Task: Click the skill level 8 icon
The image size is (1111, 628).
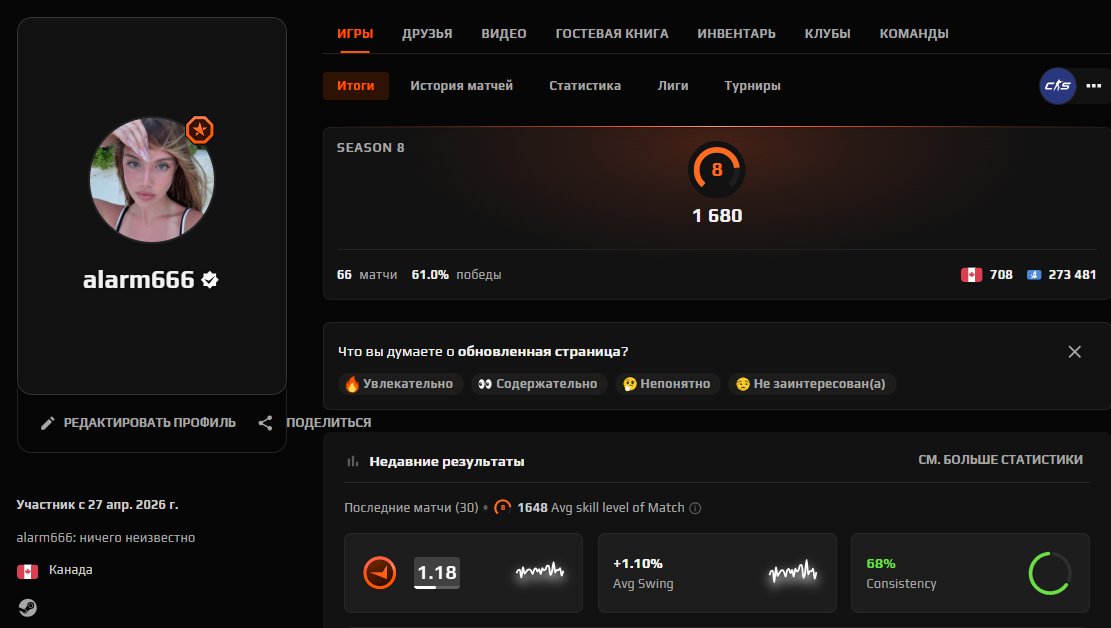Action: (716, 169)
